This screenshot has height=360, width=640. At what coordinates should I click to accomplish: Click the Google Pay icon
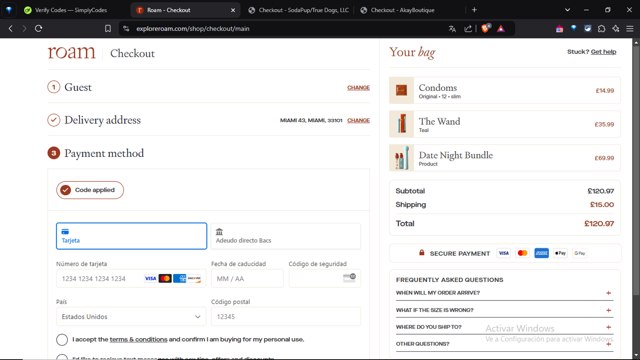580,253
